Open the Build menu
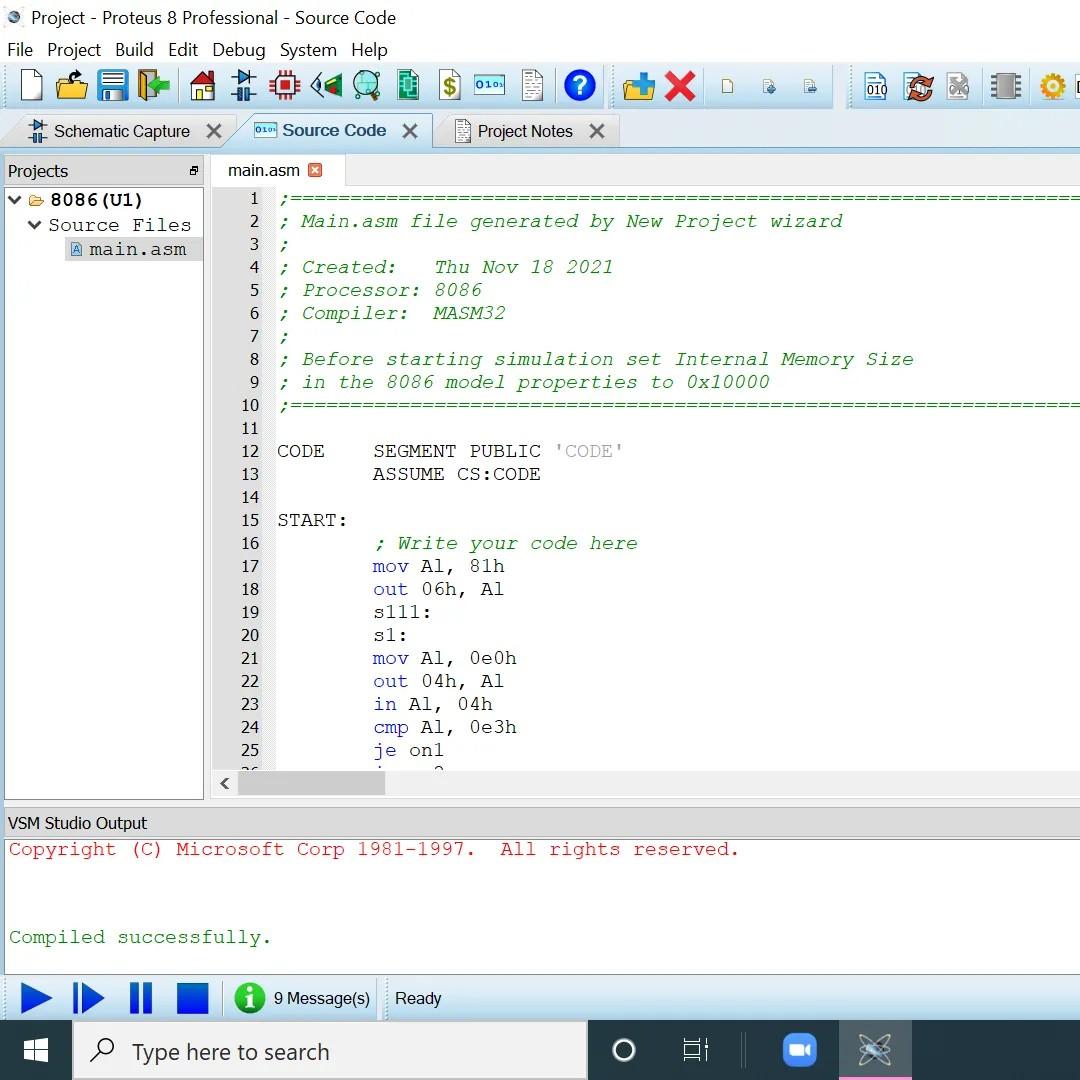Image resolution: width=1080 pixels, height=1080 pixels. pos(134,50)
